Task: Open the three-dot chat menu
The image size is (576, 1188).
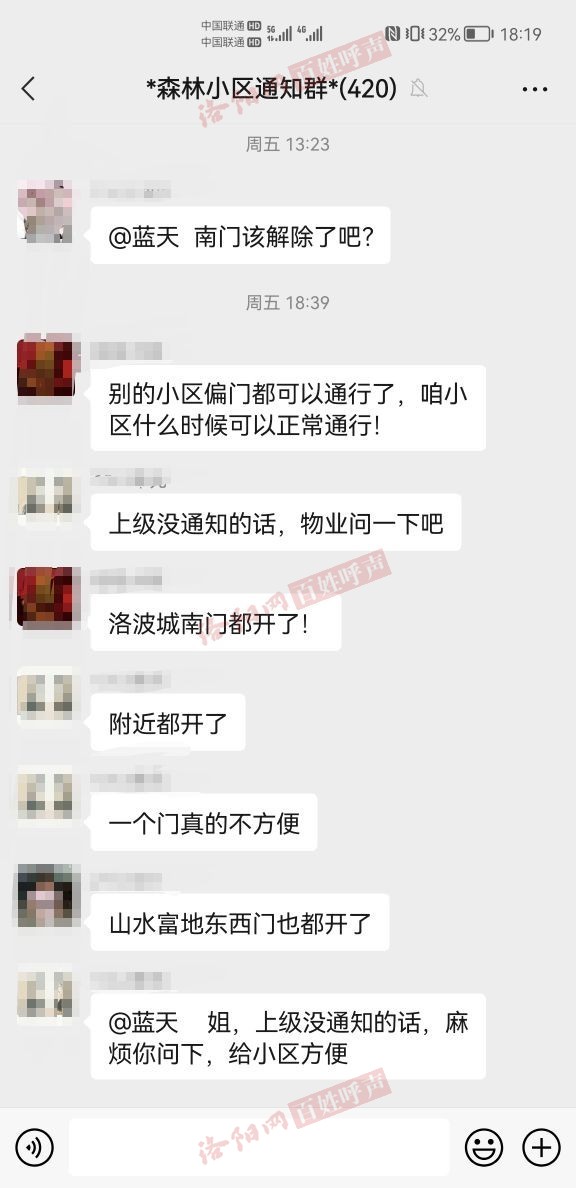Action: click(534, 89)
